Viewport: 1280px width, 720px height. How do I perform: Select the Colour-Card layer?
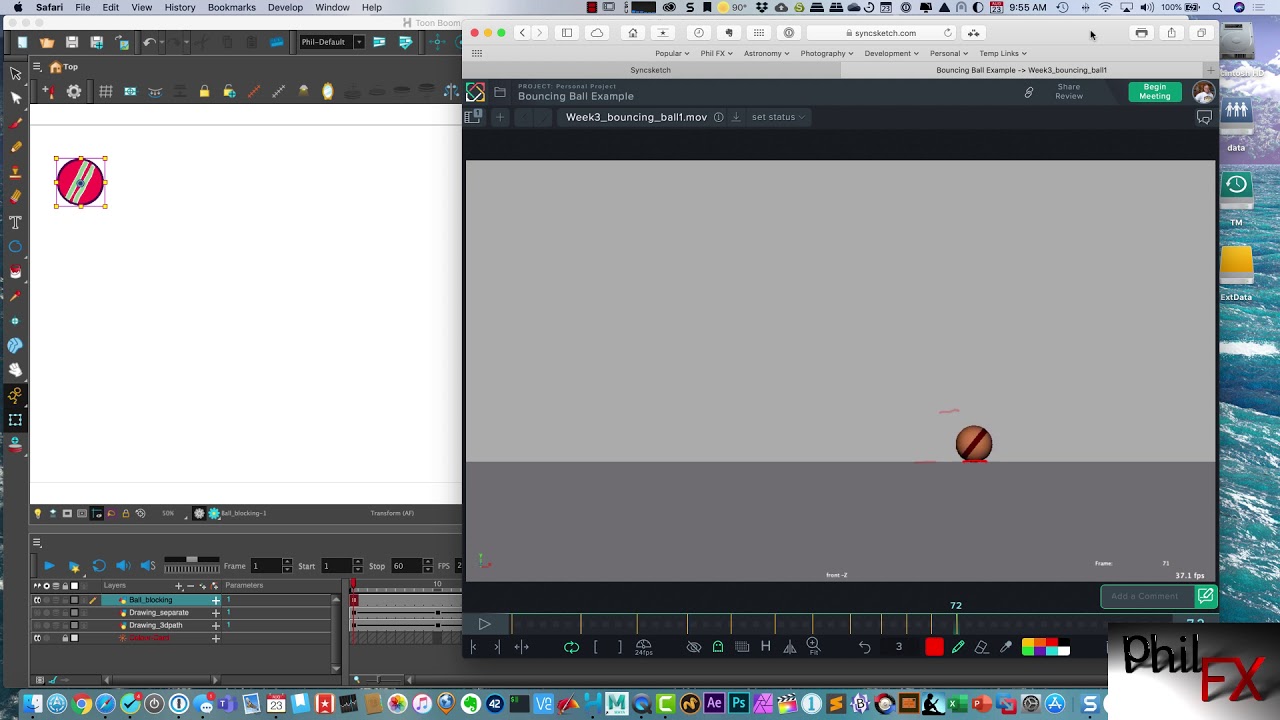pos(149,638)
